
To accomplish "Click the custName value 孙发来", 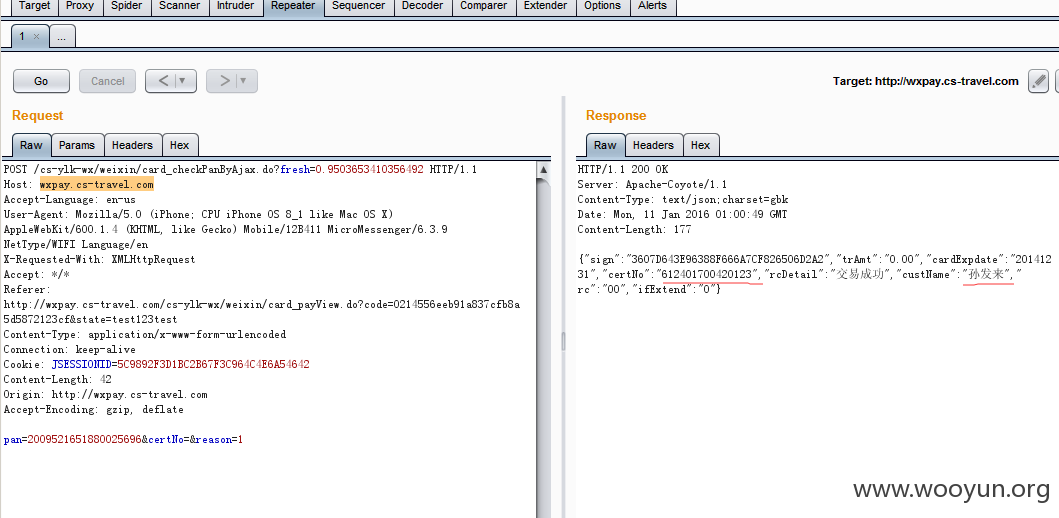I will point(988,274).
